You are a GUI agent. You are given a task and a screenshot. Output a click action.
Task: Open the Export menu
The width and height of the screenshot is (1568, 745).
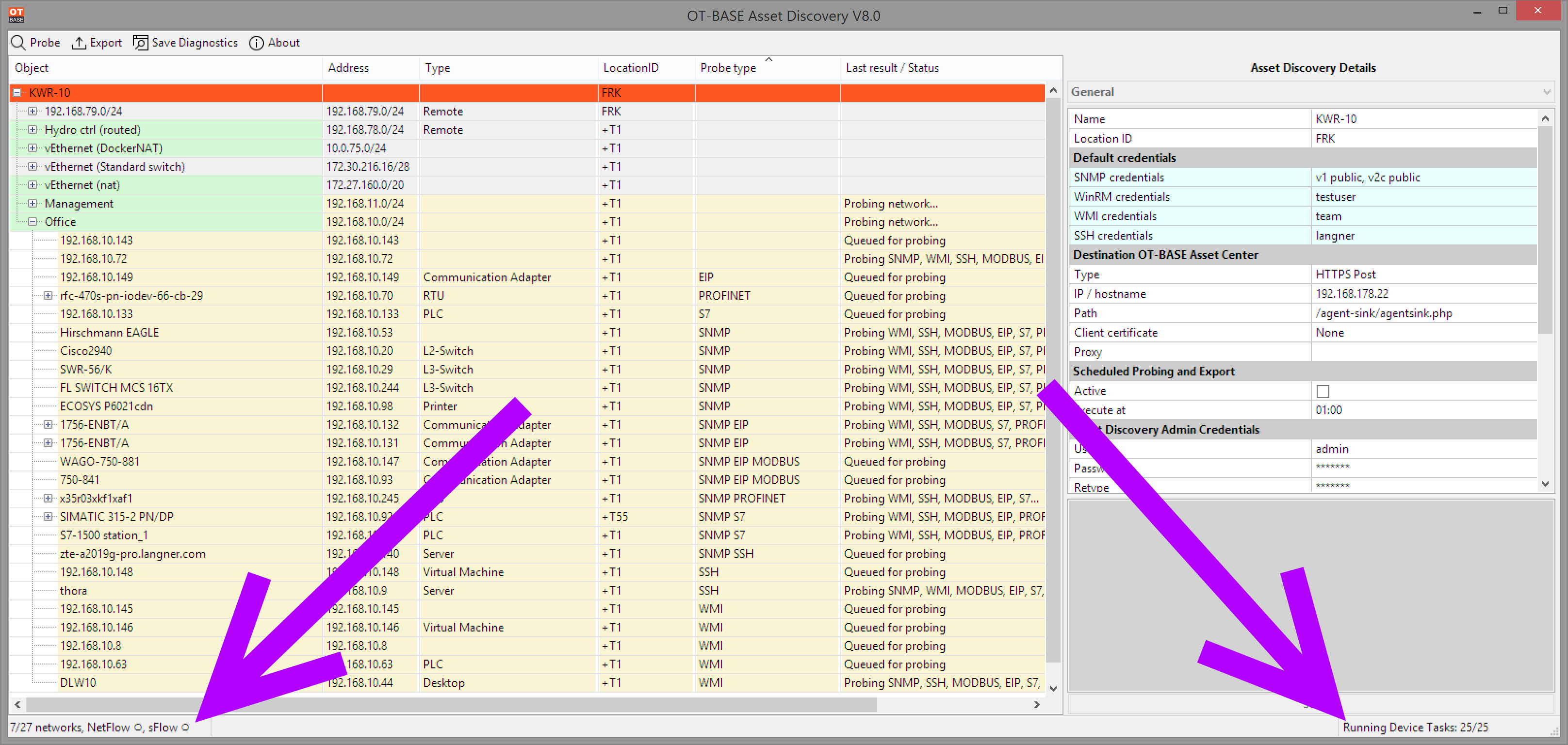pyautogui.click(x=98, y=43)
